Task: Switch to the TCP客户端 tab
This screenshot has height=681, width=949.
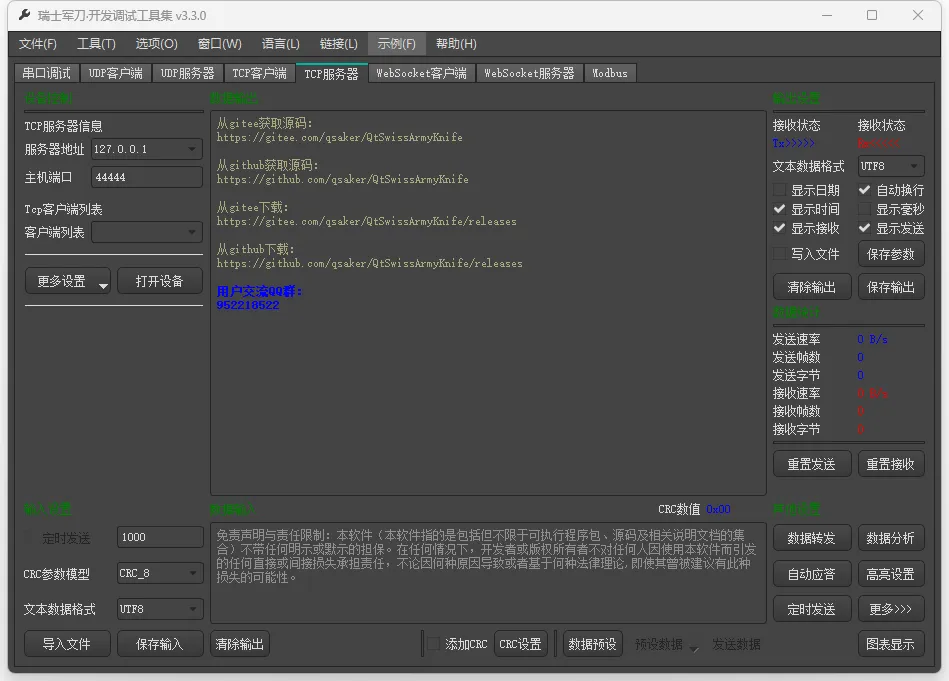Action: [x=260, y=73]
